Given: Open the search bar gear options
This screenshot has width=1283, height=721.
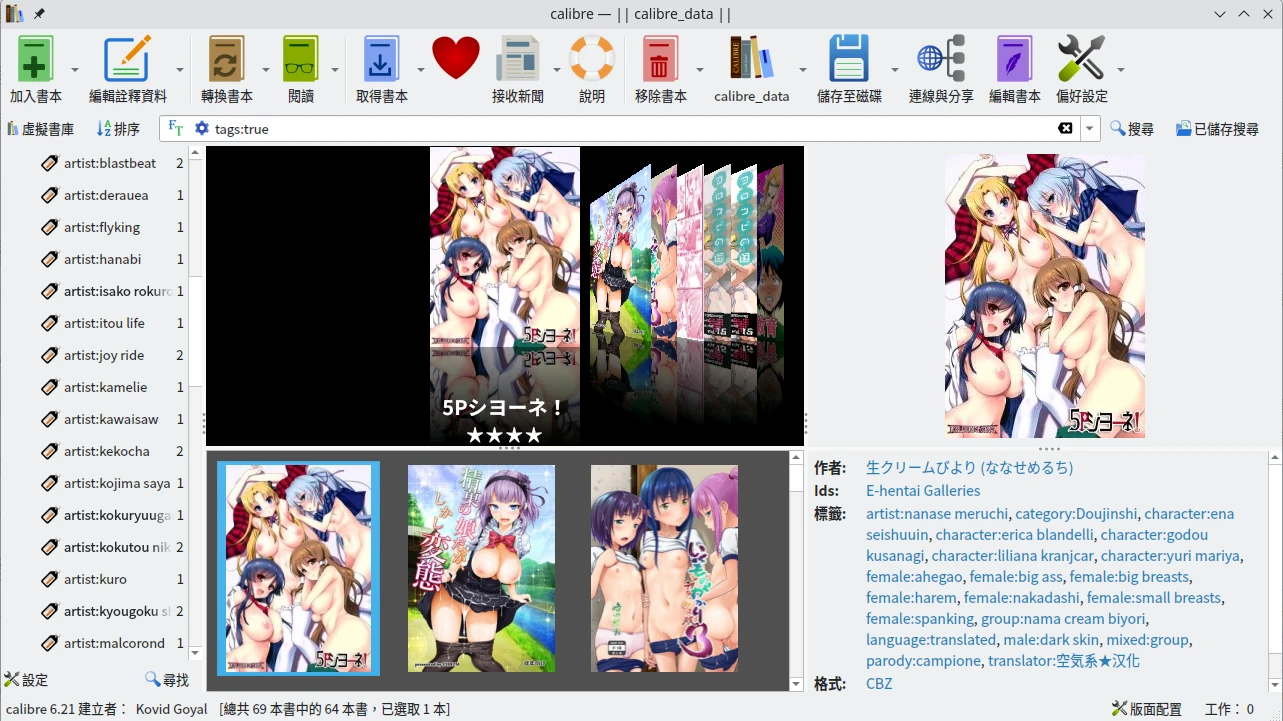Looking at the screenshot, I should (x=202, y=128).
